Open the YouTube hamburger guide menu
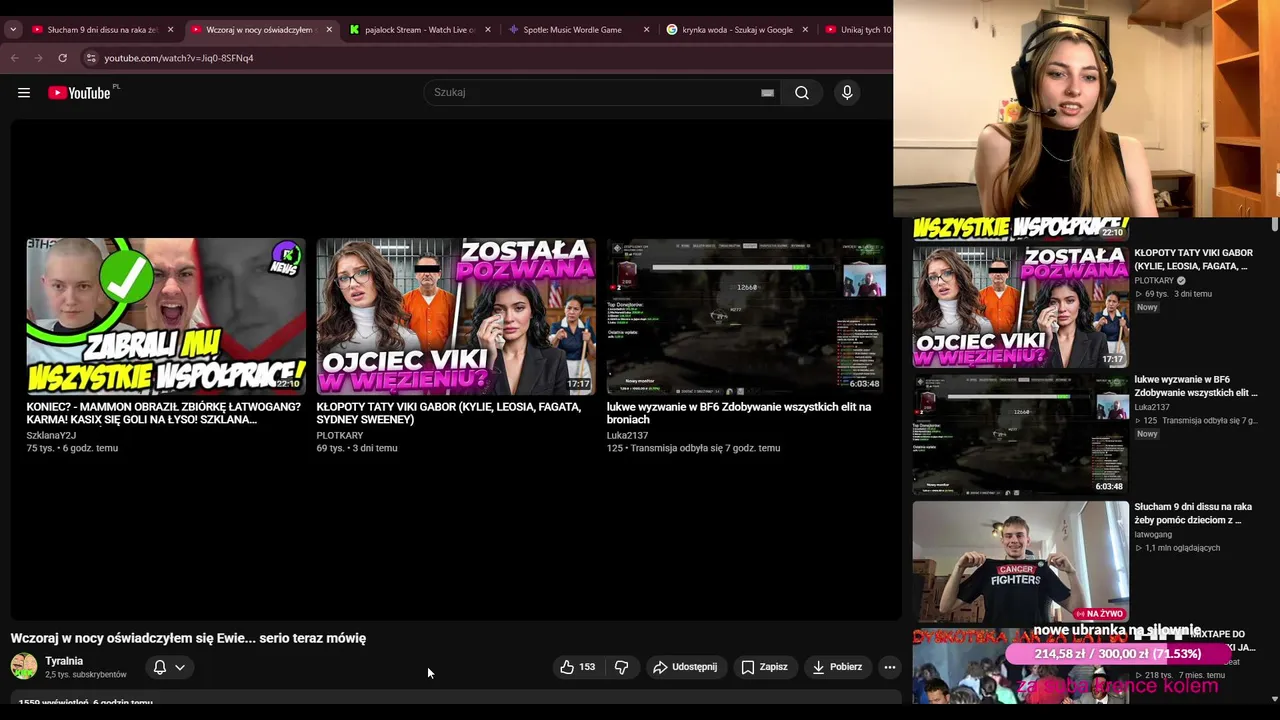The image size is (1280, 720). (x=24, y=93)
